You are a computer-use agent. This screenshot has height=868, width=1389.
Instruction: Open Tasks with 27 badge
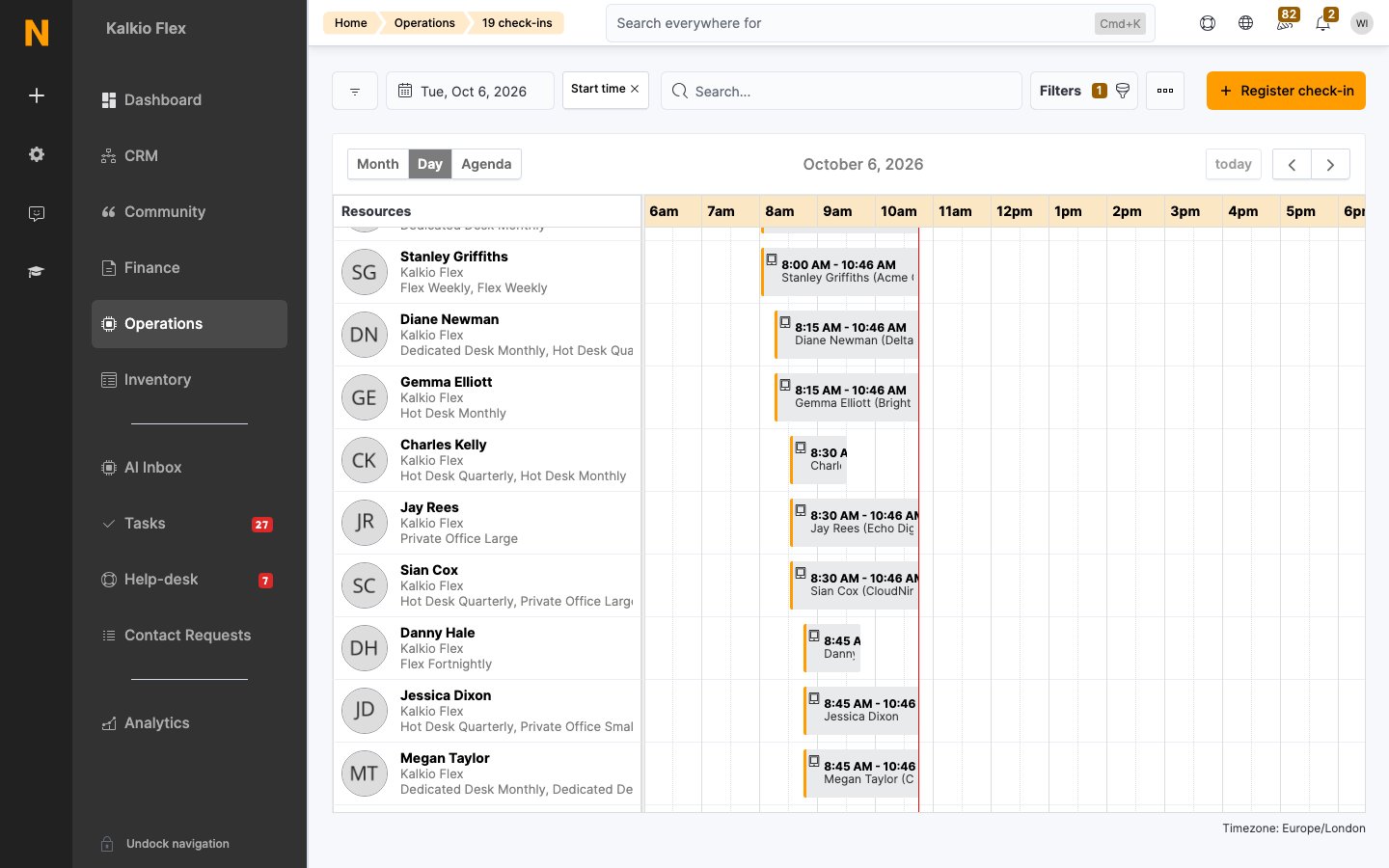[x=189, y=524]
